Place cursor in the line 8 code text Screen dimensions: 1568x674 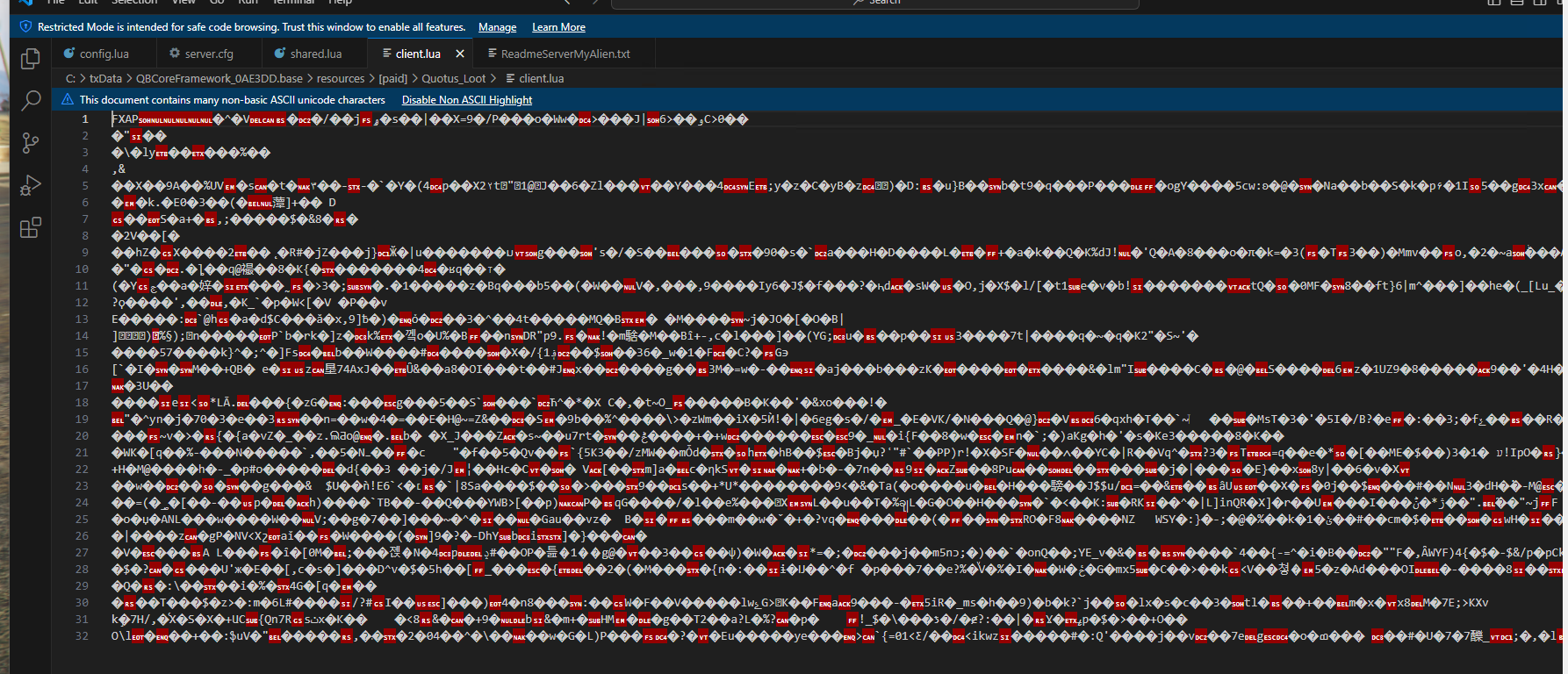pyautogui.click(x=146, y=236)
